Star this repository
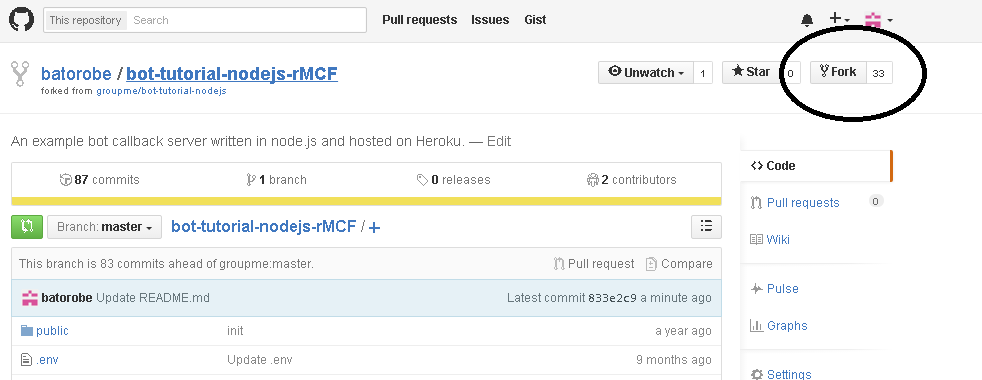Viewport: 982px width, 380px height. [750, 73]
